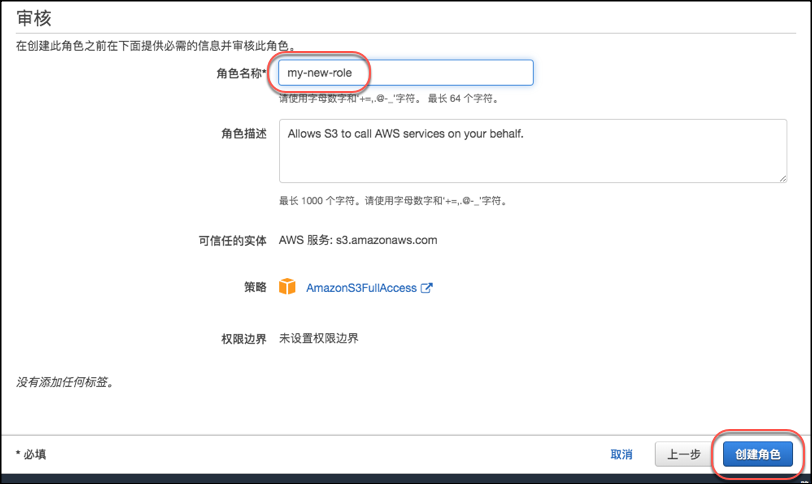Open external link icon beside AmazonS3FullAccess

pos(426,288)
